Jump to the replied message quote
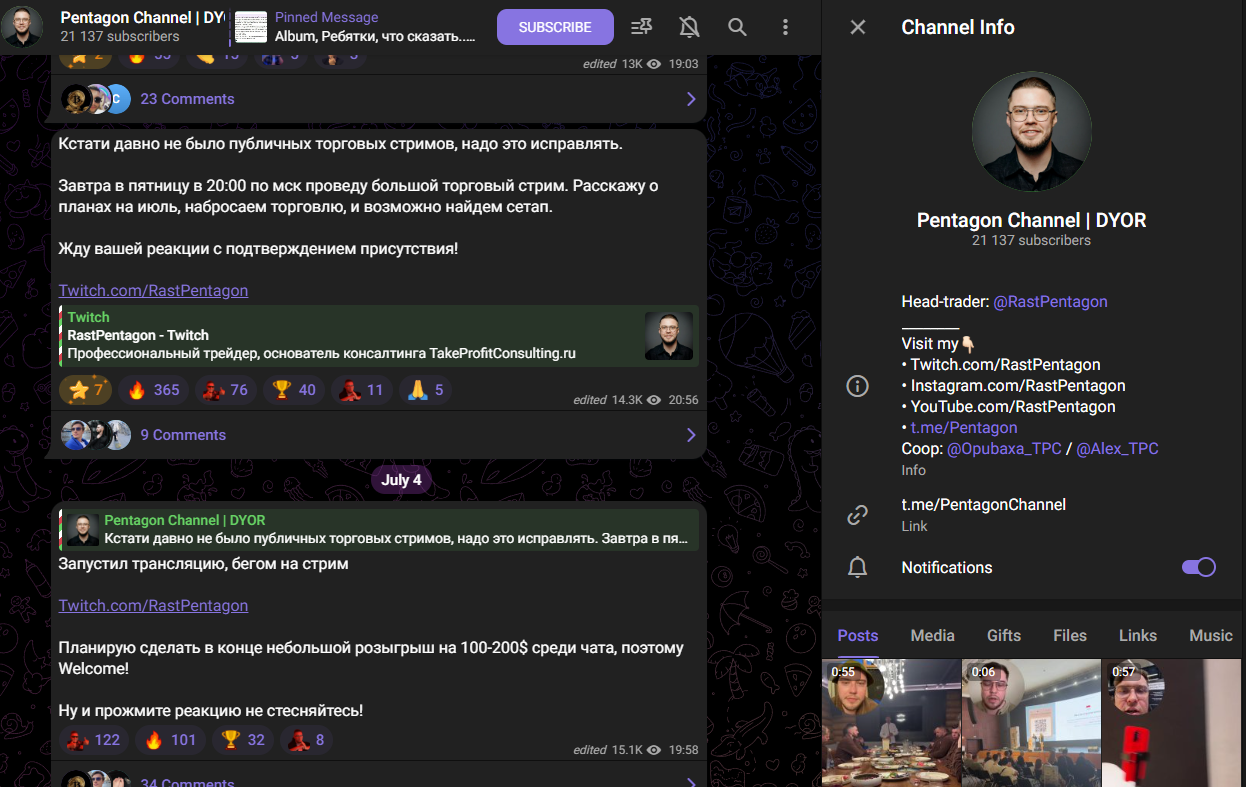 tap(379, 529)
